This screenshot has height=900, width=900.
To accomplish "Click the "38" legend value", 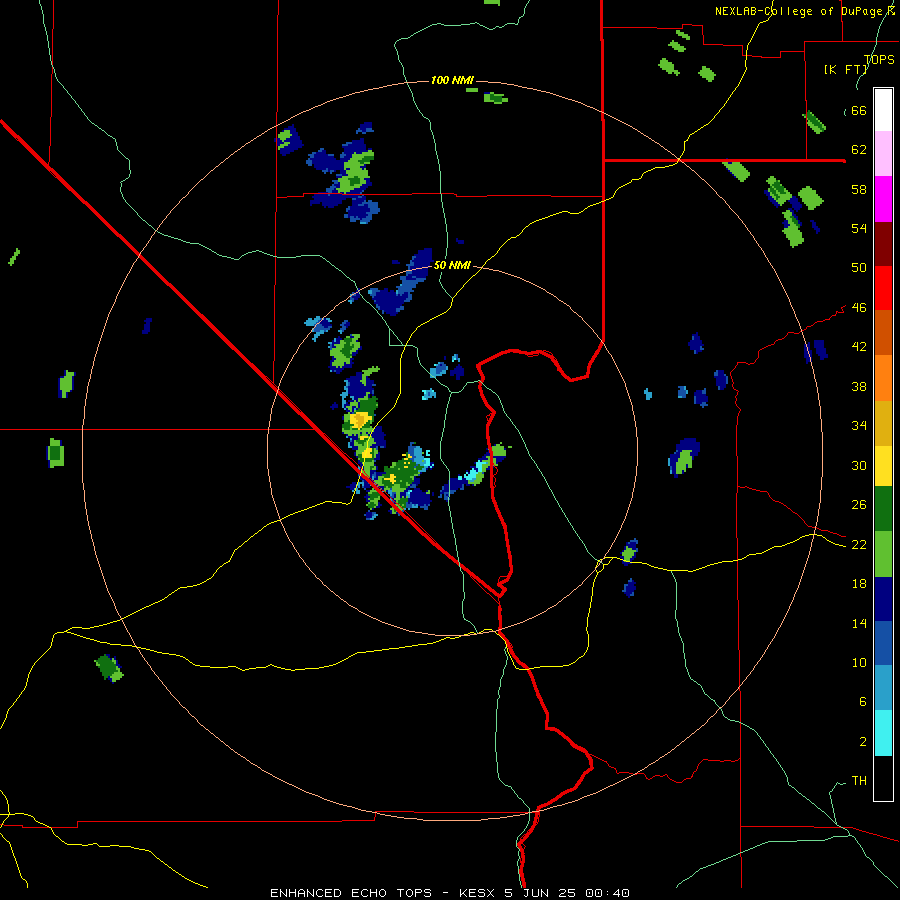I will (859, 386).
